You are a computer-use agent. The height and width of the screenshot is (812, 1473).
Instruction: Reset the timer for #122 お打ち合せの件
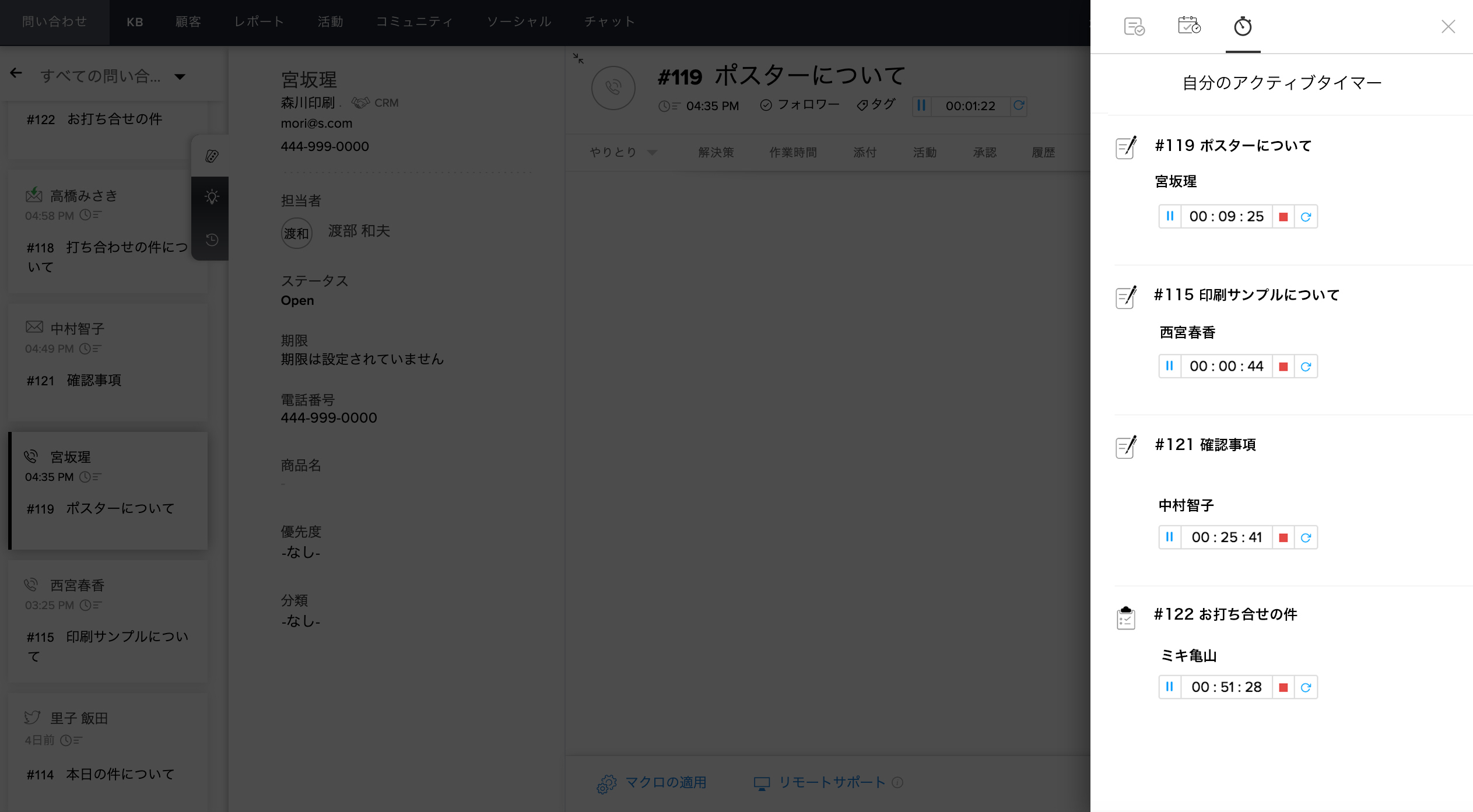pyautogui.click(x=1306, y=687)
